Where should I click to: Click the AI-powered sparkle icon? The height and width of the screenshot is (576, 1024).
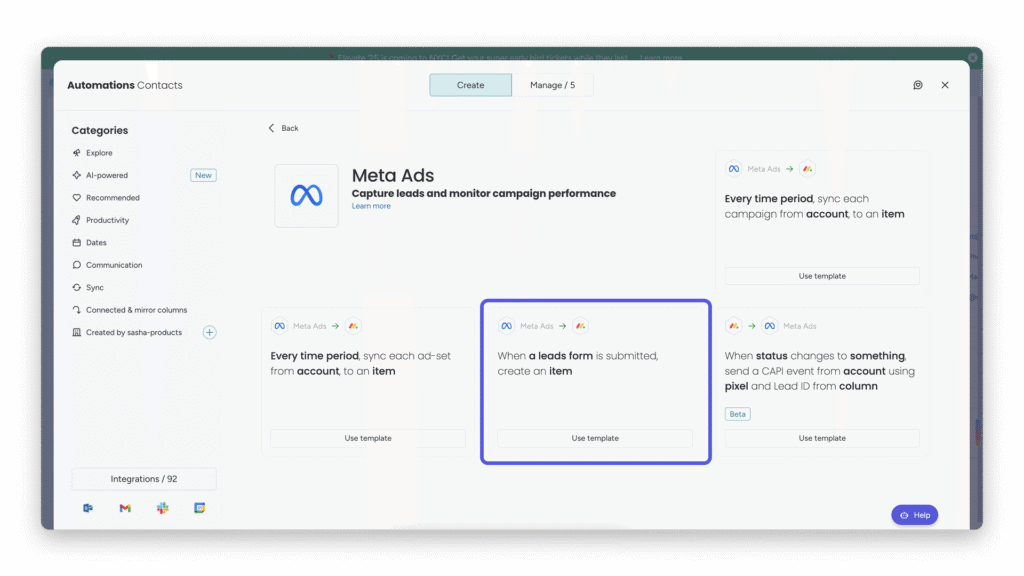[76, 175]
